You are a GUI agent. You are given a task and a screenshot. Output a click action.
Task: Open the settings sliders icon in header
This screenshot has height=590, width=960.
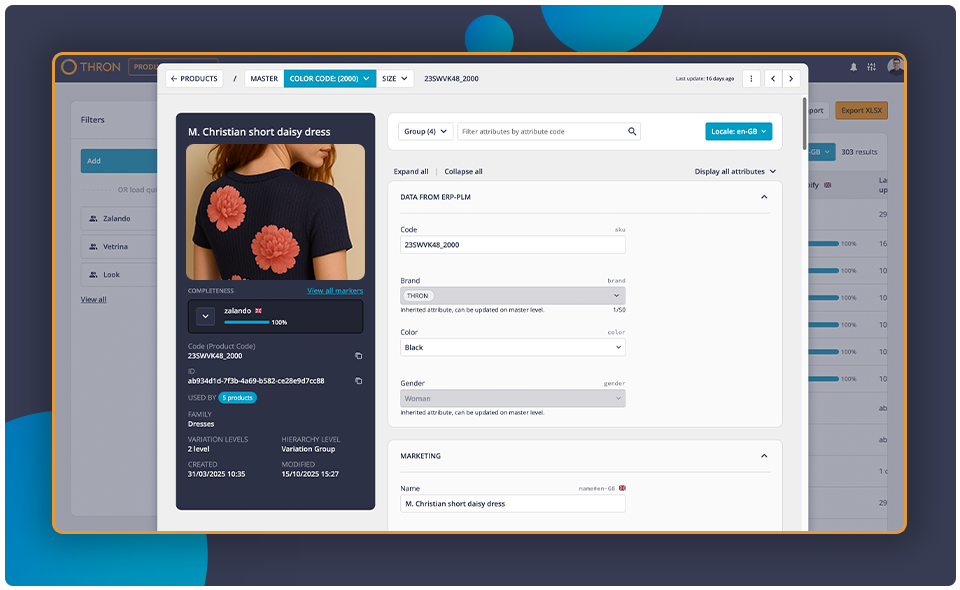[871, 67]
